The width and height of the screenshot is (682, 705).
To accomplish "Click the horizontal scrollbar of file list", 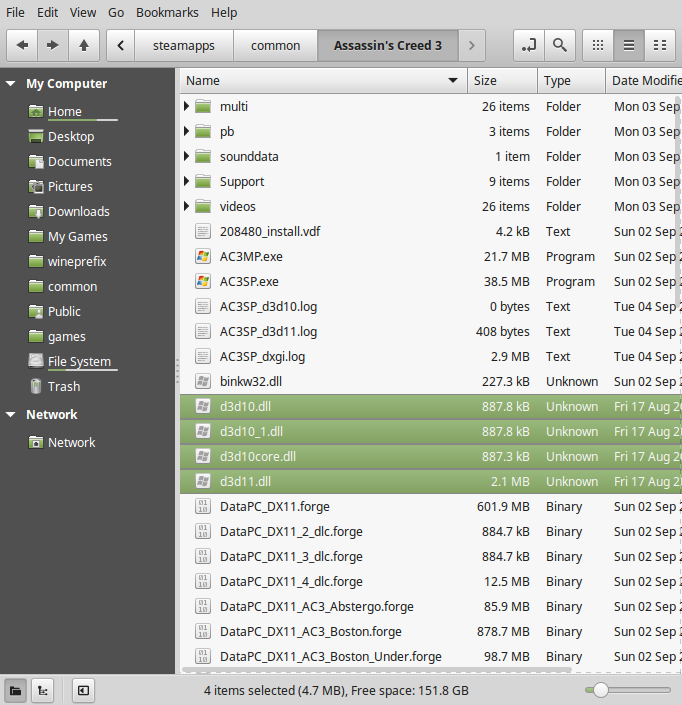I will coord(376,669).
